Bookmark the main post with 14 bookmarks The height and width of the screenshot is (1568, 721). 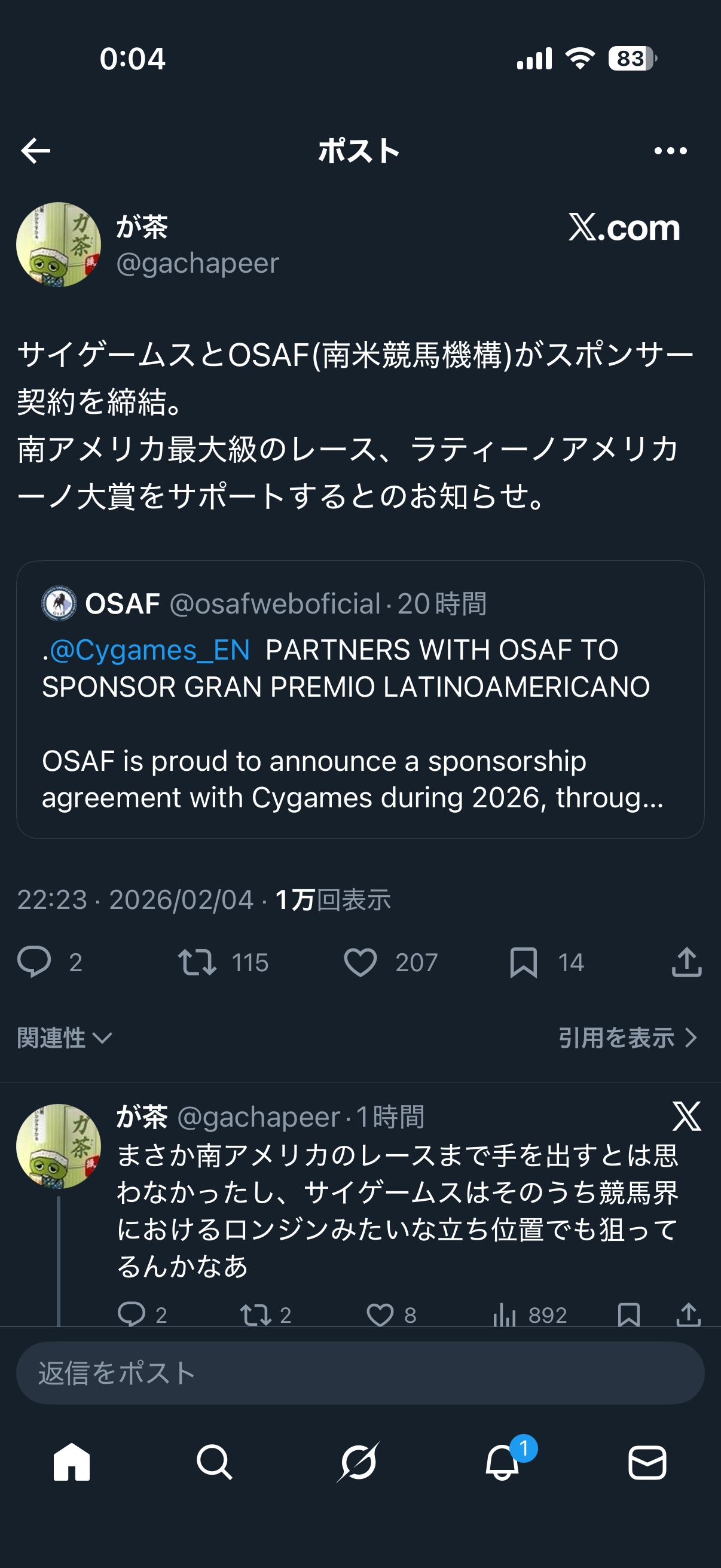pos(523,962)
